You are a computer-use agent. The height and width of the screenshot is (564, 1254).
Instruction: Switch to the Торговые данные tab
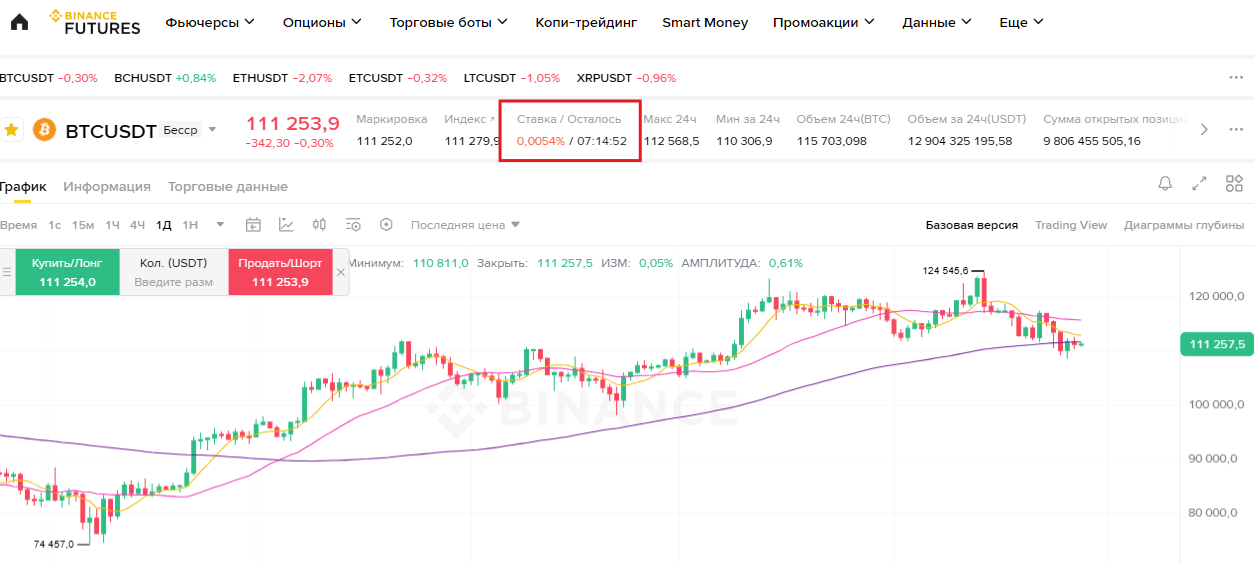pos(228,186)
